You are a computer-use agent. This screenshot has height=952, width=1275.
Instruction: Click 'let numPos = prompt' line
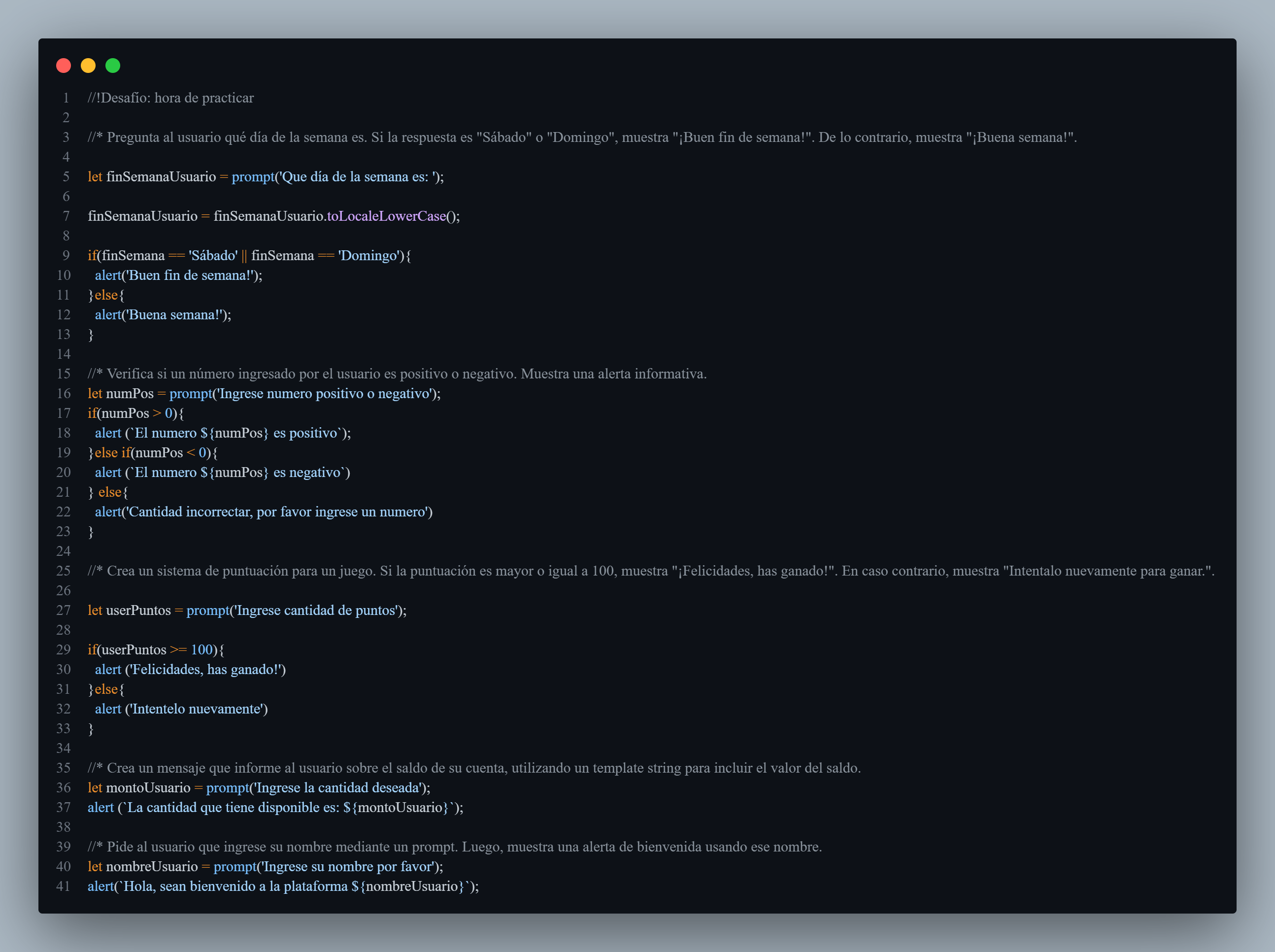coord(264,394)
